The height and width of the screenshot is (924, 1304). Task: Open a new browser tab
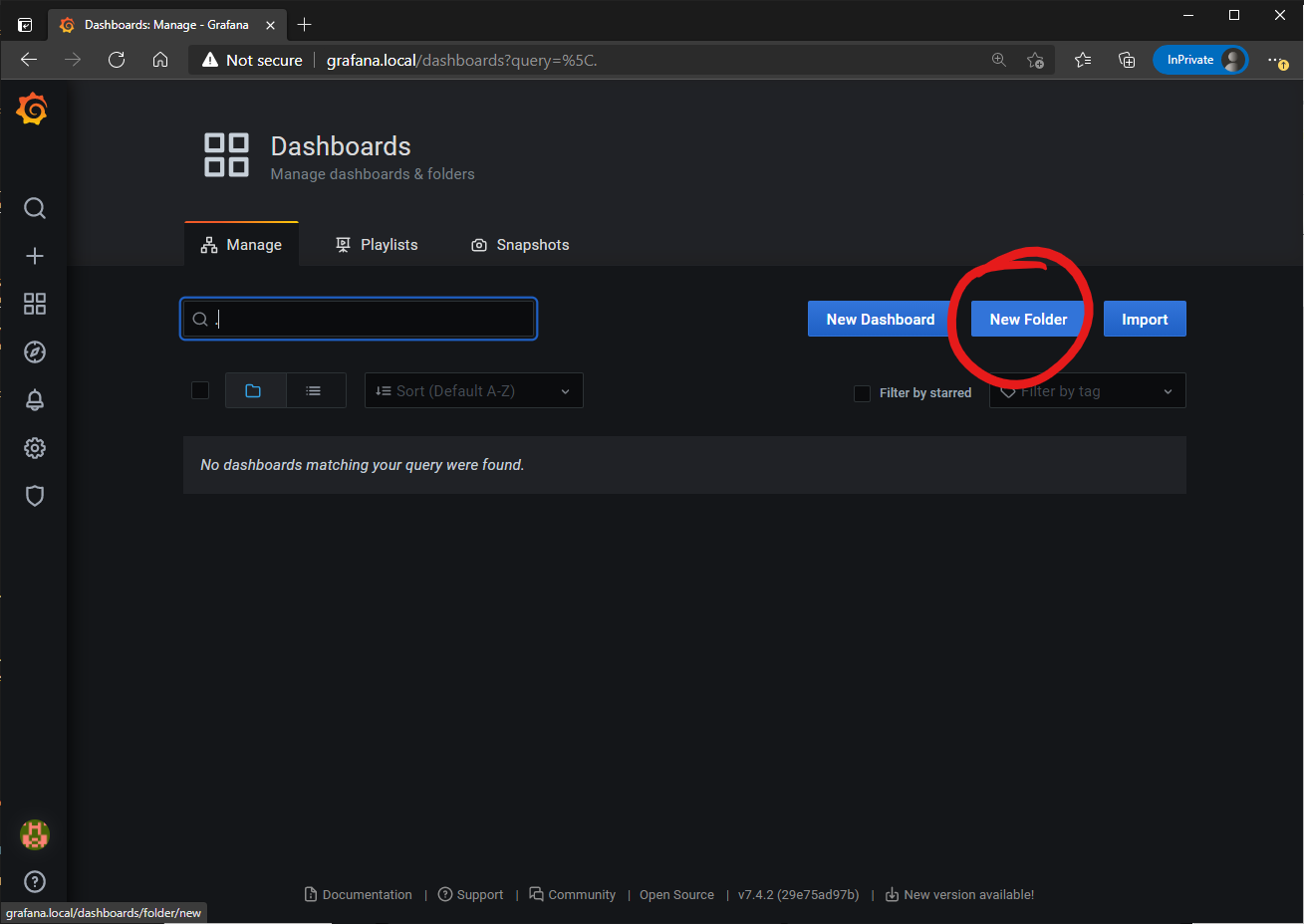(305, 25)
